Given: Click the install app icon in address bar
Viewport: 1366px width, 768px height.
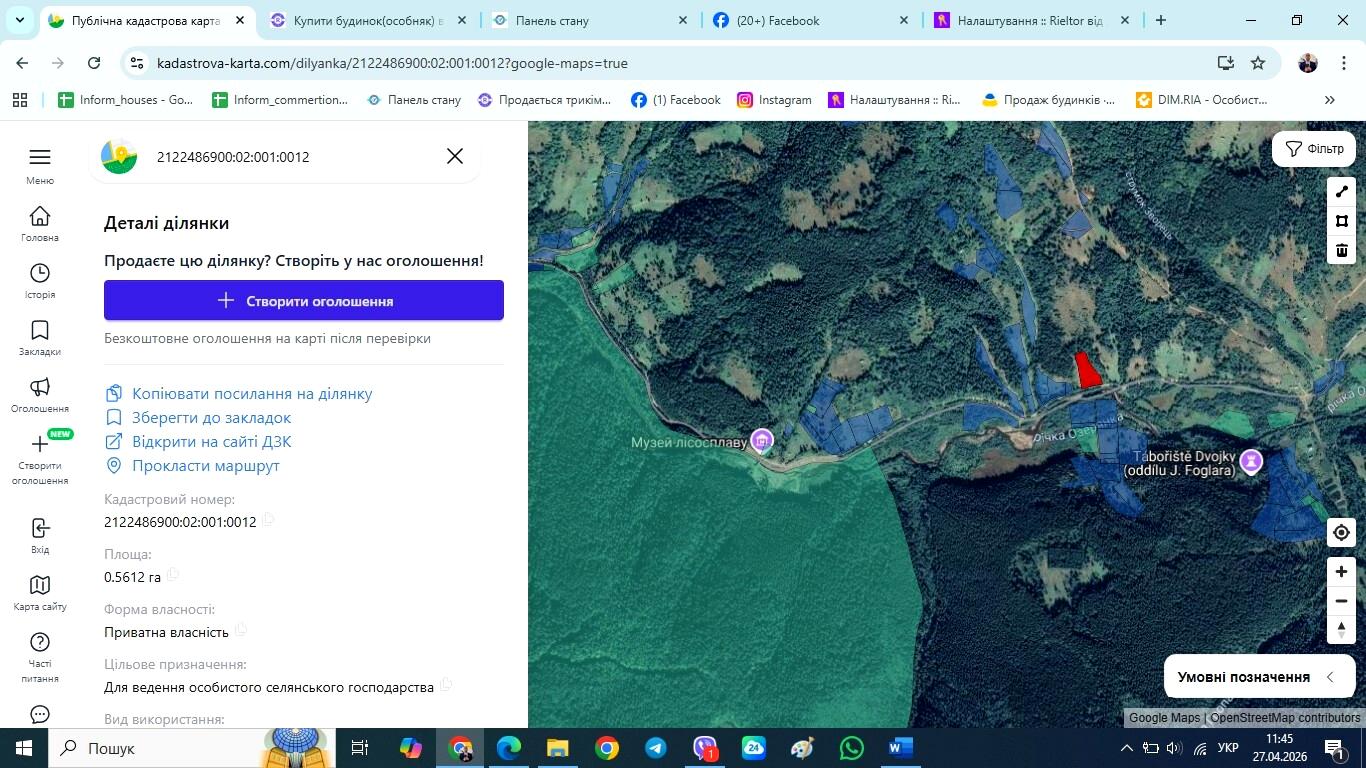Looking at the screenshot, I should (1225, 63).
